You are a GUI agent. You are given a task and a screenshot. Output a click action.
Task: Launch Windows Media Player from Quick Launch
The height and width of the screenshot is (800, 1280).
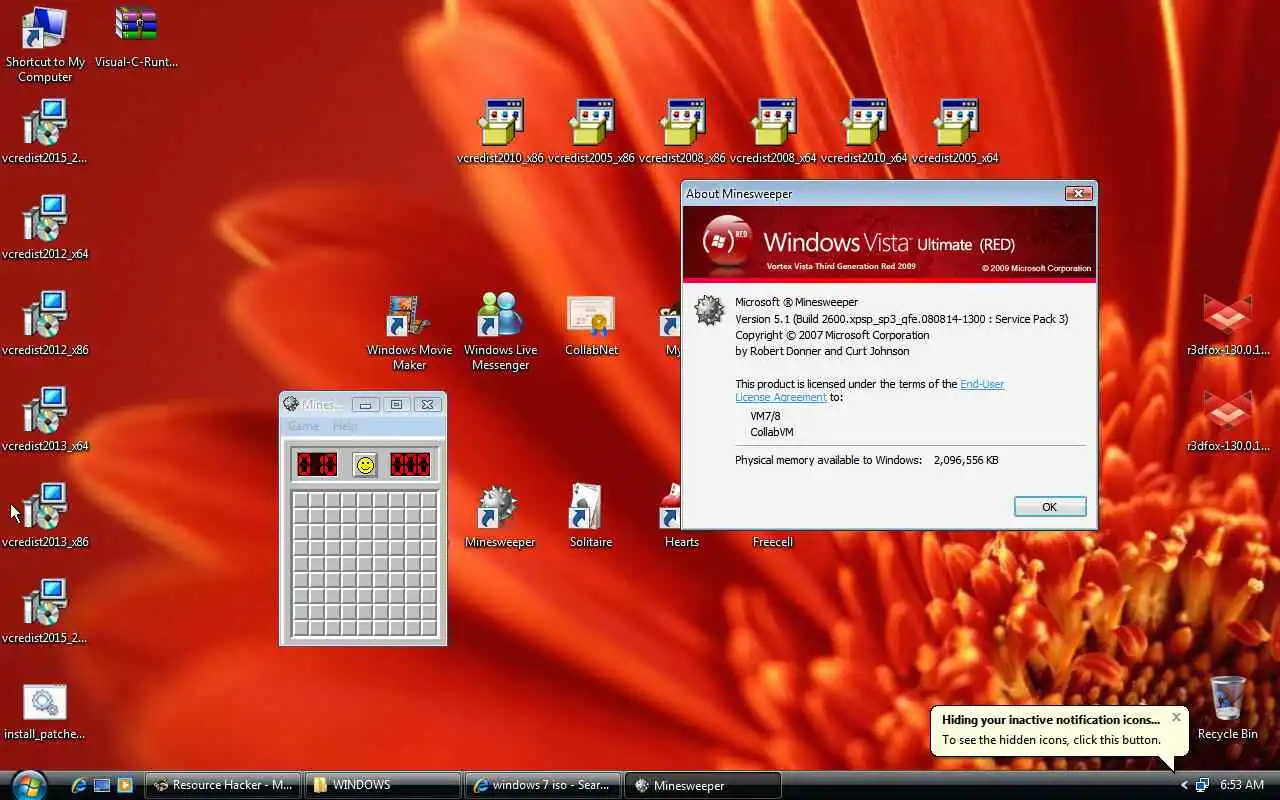pos(125,785)
